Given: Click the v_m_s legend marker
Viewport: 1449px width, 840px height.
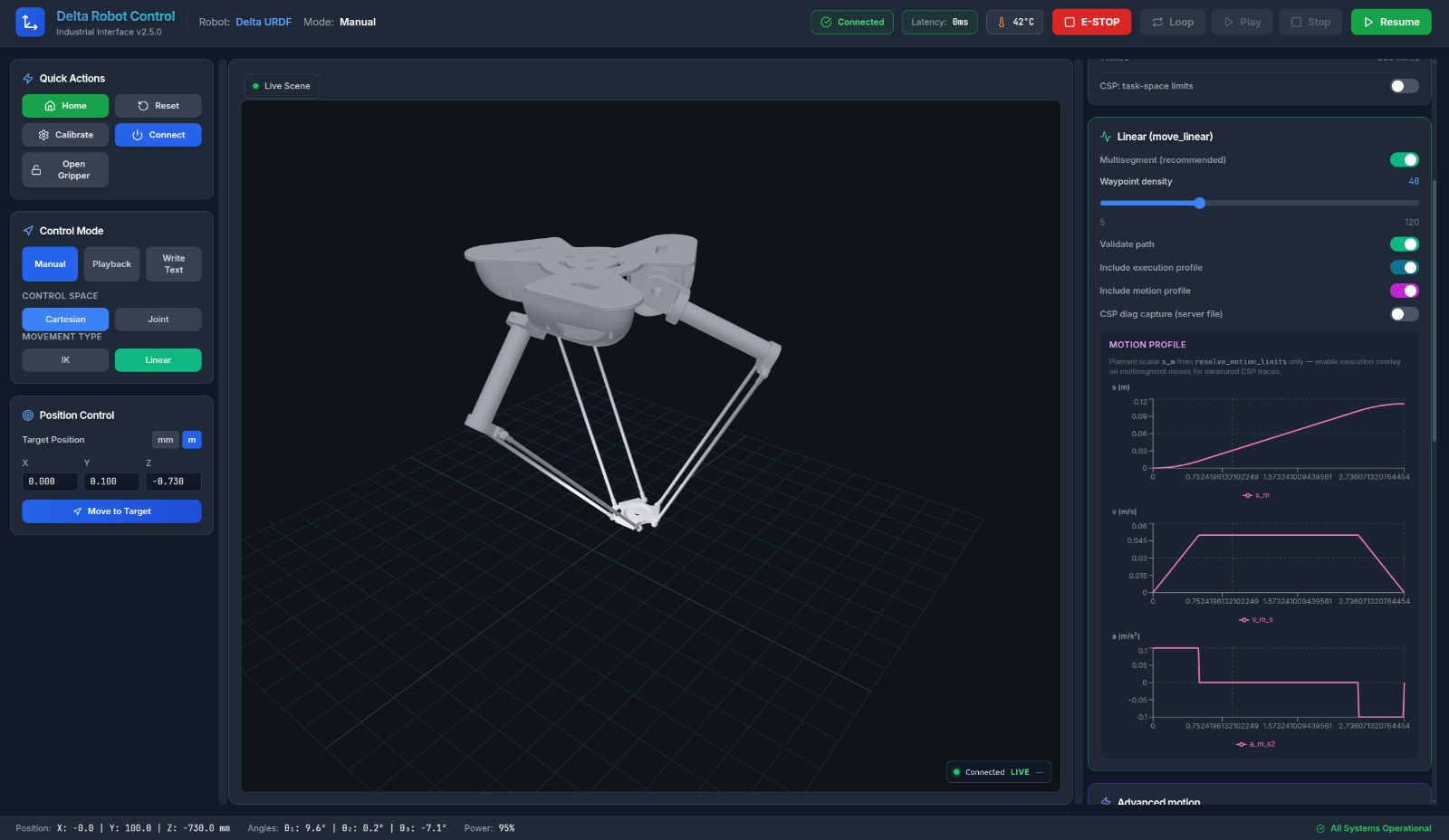Looking at the screenshot, I should (1243, 620).
